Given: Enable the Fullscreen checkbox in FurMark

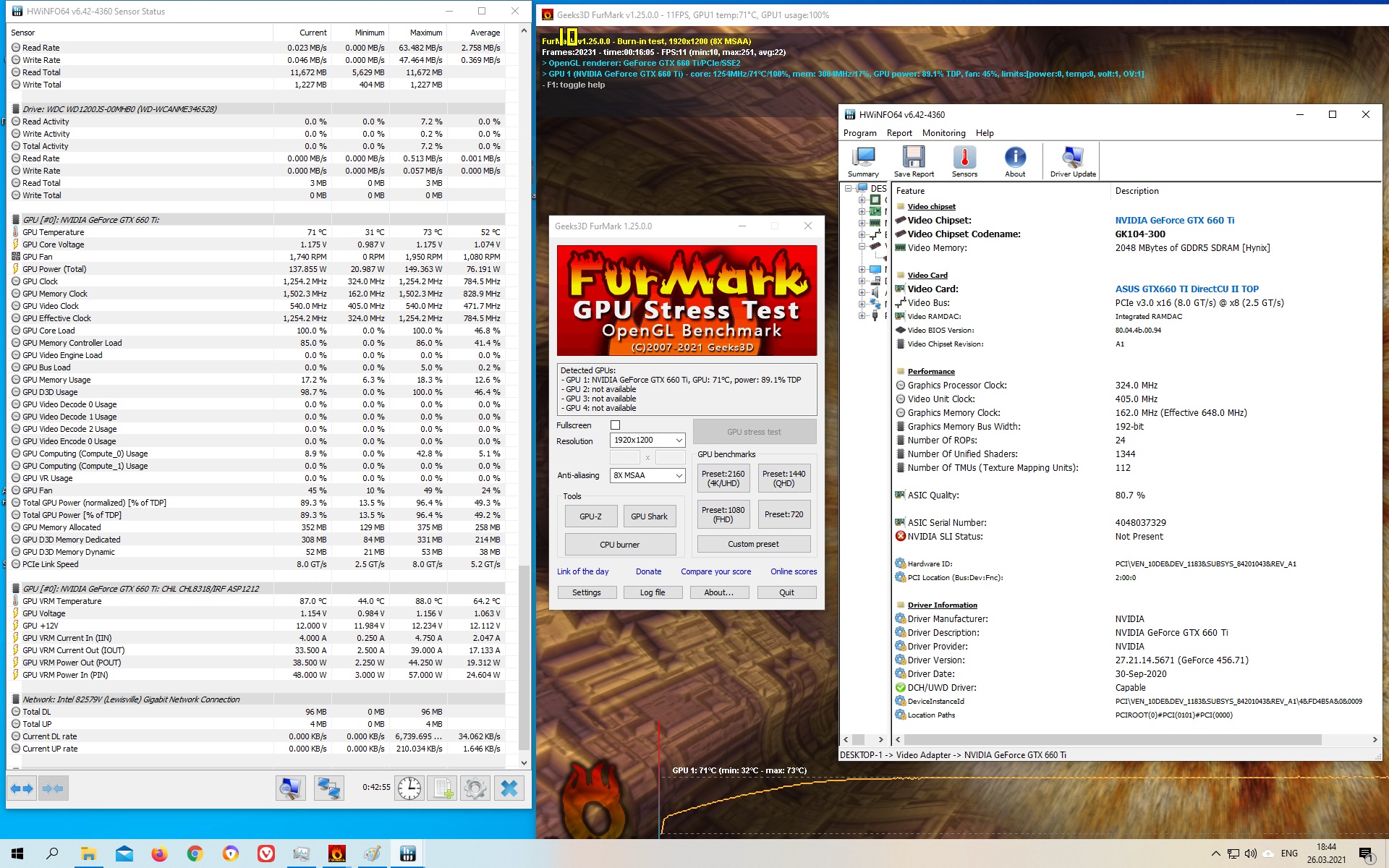Looking at the screenshot, I should coord(616,425).
